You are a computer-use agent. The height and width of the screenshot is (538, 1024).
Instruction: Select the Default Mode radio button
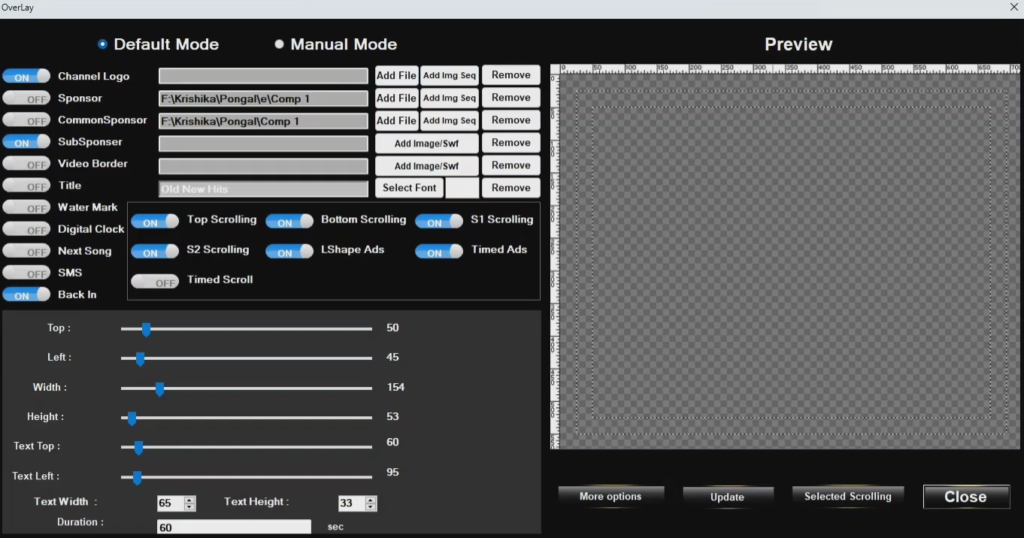(x=103, y=45)
